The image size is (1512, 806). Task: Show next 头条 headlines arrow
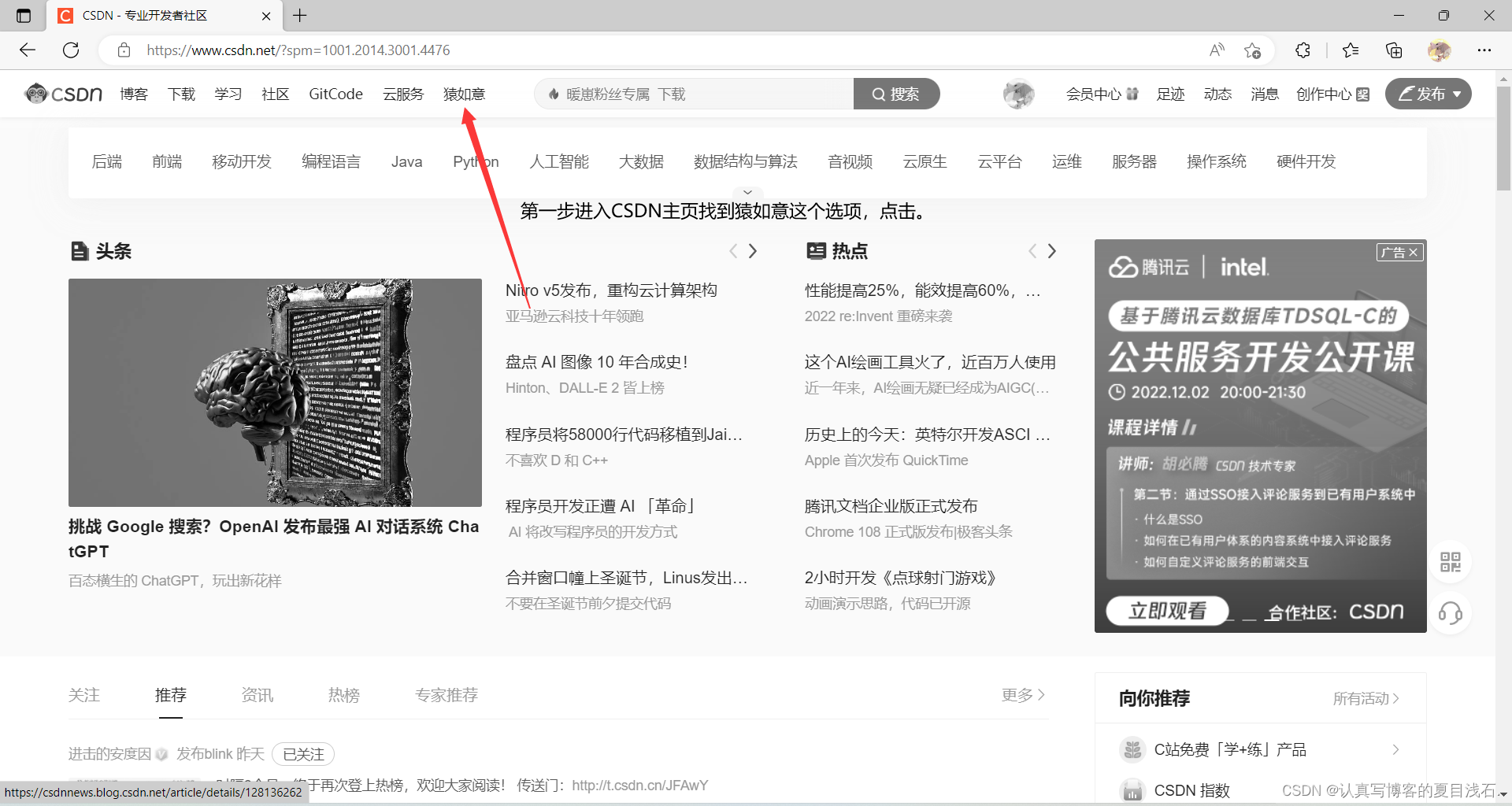coord(753,251)
